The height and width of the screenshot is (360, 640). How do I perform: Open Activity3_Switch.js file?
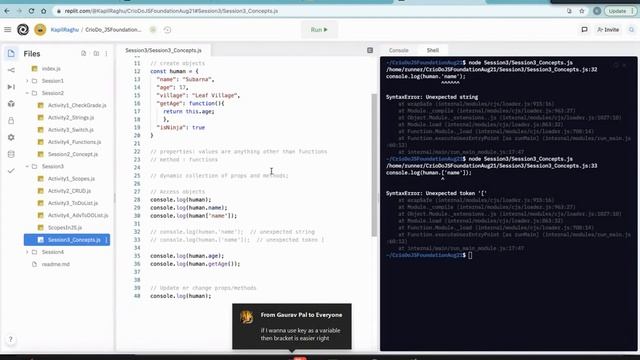click(x=71, y=130)
